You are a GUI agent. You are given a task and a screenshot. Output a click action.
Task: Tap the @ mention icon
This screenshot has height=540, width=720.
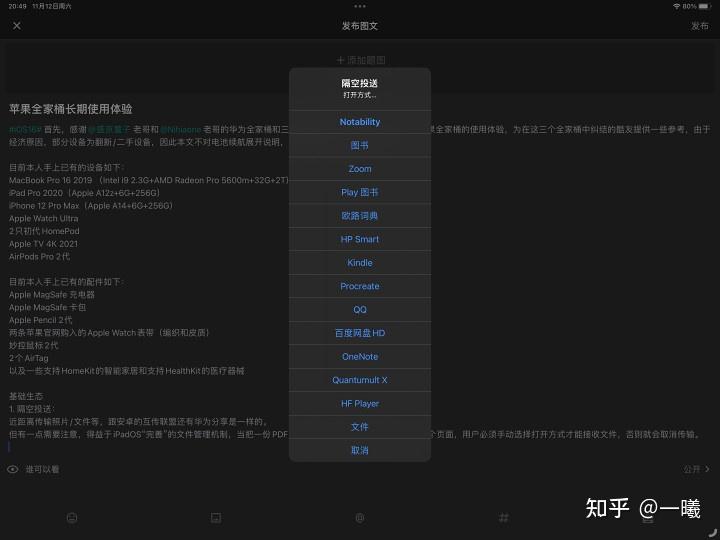tap(360, 518)
